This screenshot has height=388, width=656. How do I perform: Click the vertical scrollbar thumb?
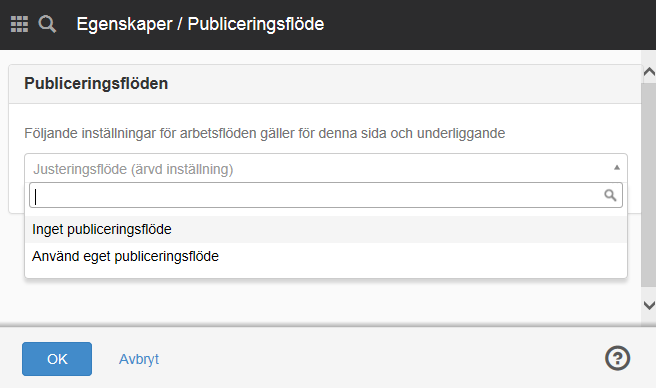[x=648, y=185]
